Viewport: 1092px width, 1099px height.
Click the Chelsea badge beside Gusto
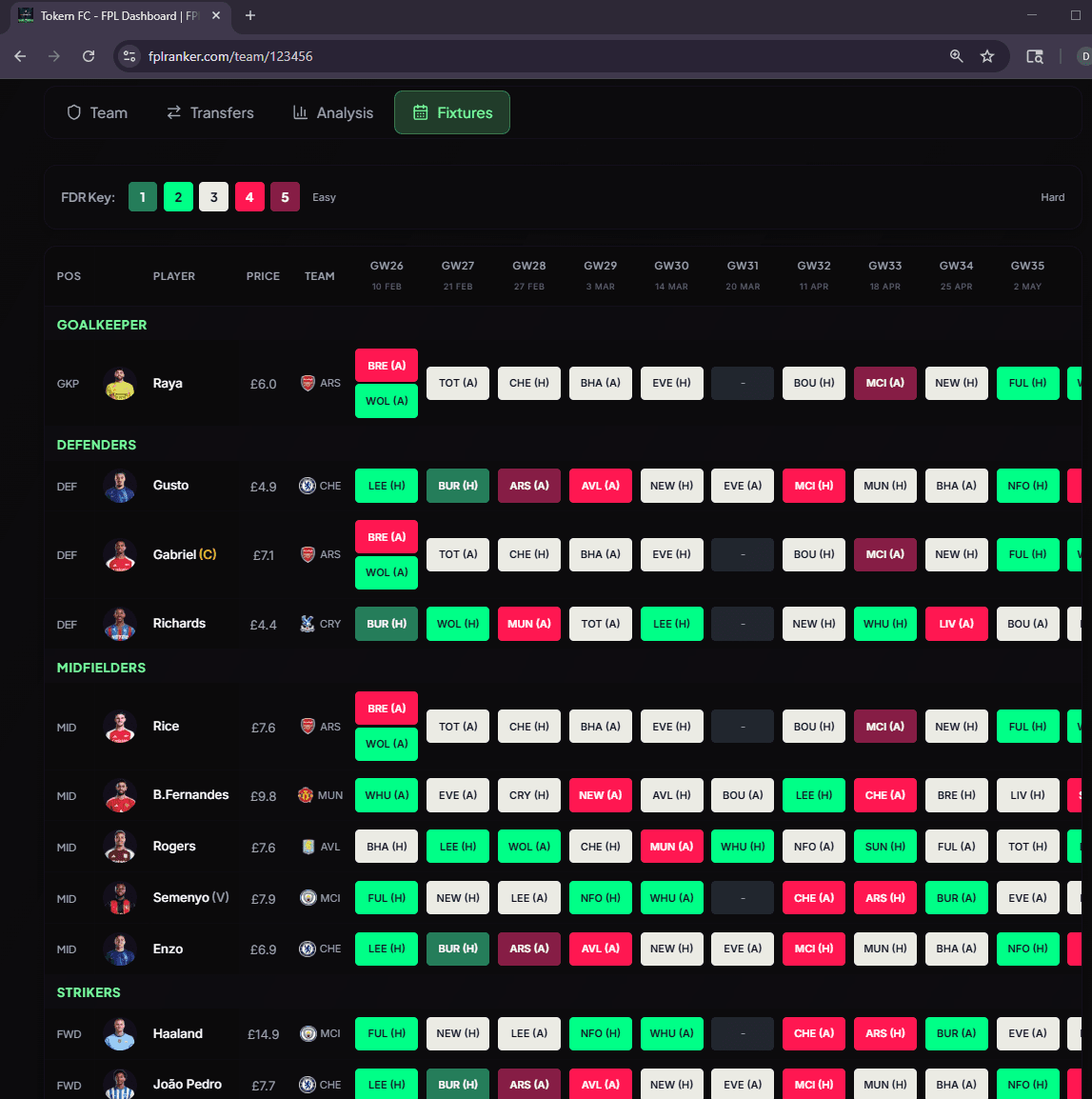click(x=306, y=486)
